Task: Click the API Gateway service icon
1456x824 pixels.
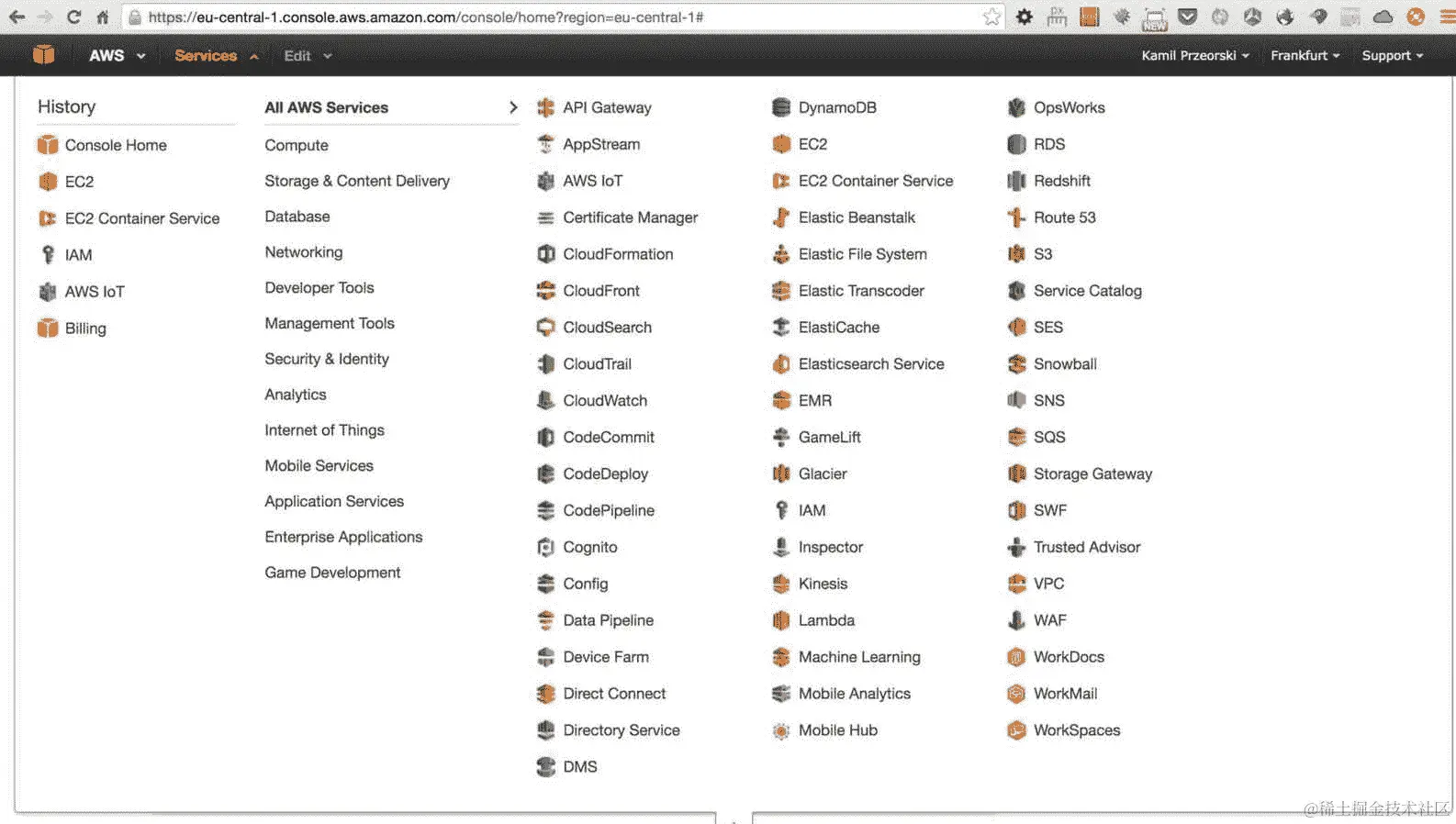Action: (x=545, y=107)
